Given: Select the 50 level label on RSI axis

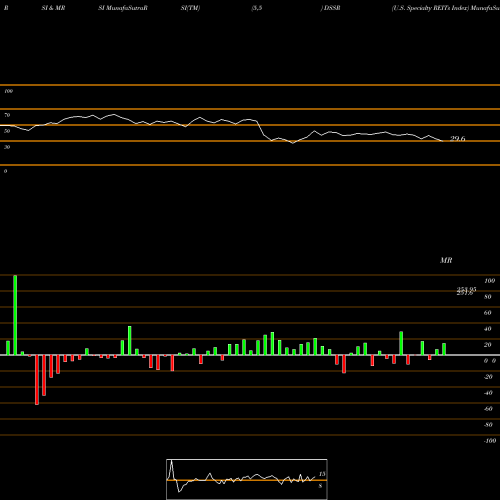Looking at the screenshot, I should pyautogui.click(x=7, y=131).
